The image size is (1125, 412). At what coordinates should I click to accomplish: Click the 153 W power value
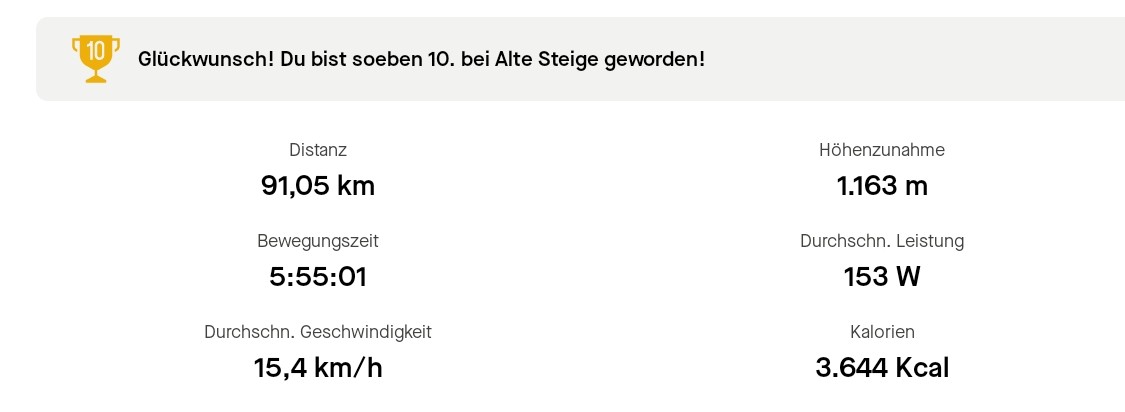[x=881, y=277]
